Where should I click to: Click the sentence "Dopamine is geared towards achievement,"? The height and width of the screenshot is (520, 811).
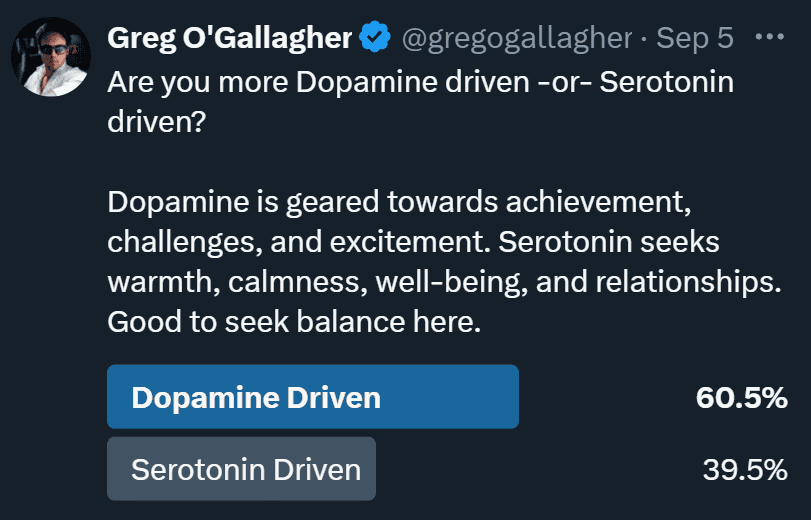pos(399,202)
